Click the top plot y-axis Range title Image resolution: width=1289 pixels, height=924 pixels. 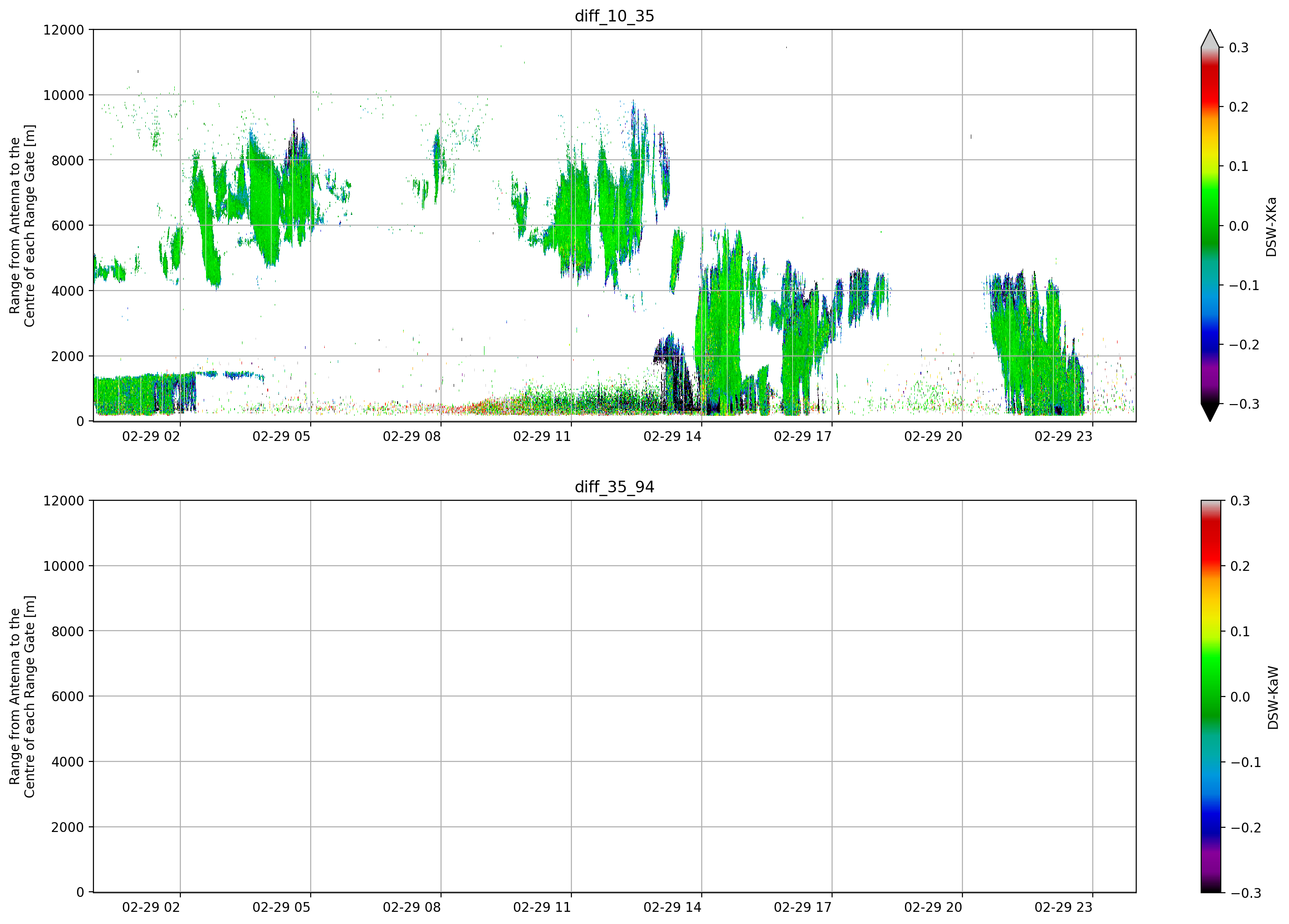22,226
